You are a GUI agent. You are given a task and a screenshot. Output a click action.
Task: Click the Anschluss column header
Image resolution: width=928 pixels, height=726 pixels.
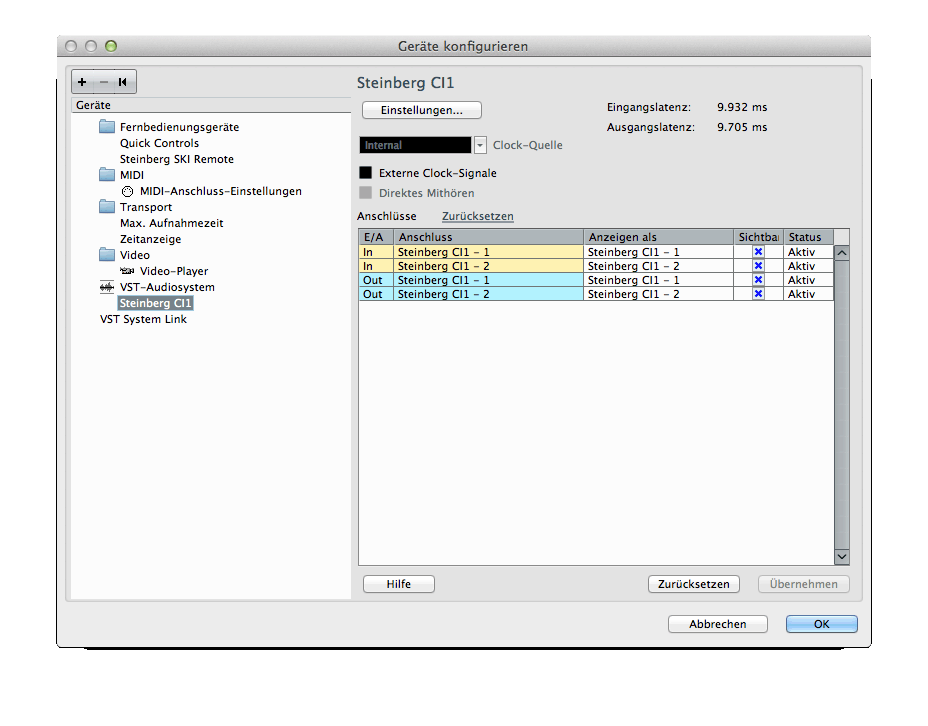489,237
